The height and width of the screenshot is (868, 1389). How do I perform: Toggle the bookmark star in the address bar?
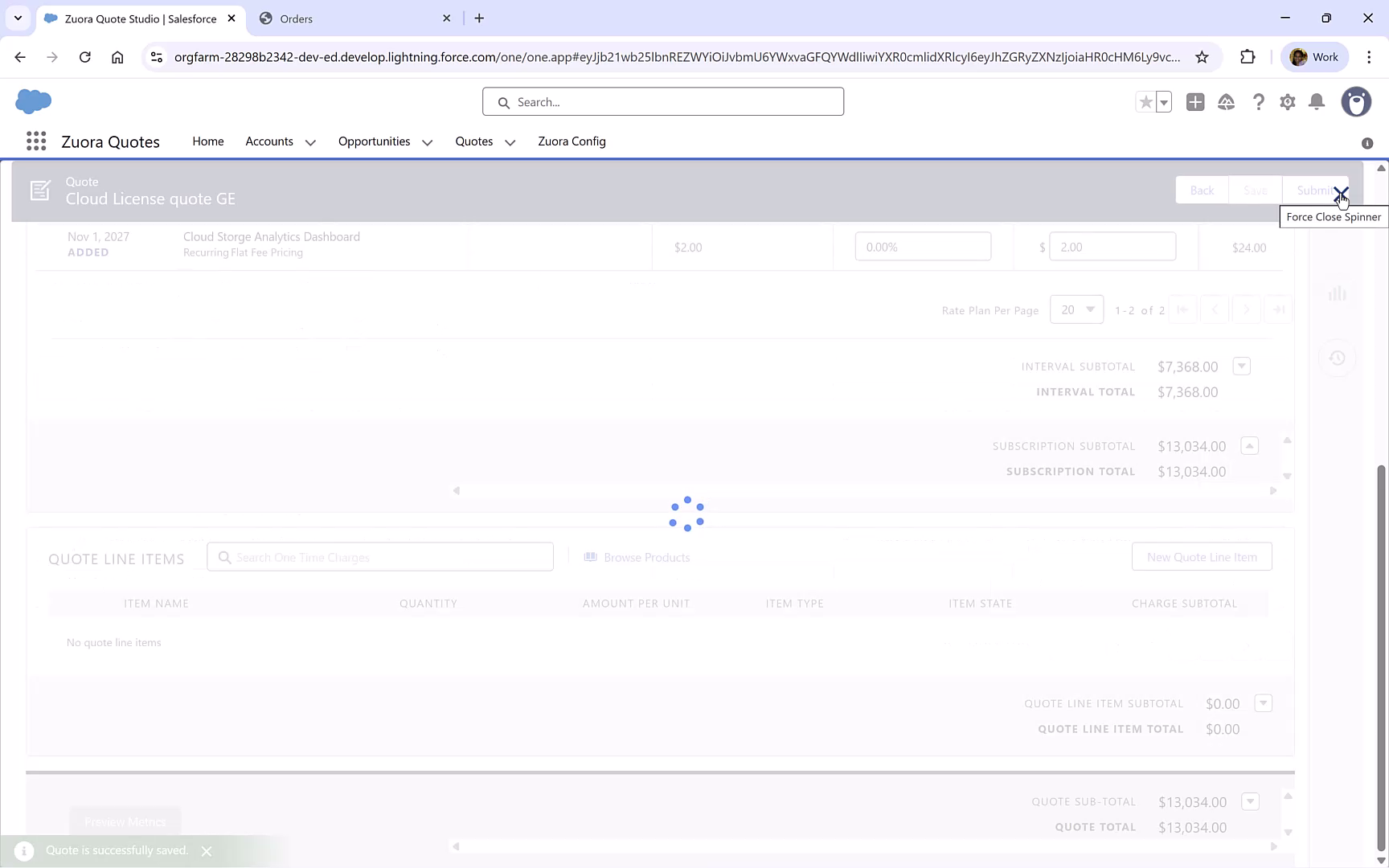(x=1202, y=56)
